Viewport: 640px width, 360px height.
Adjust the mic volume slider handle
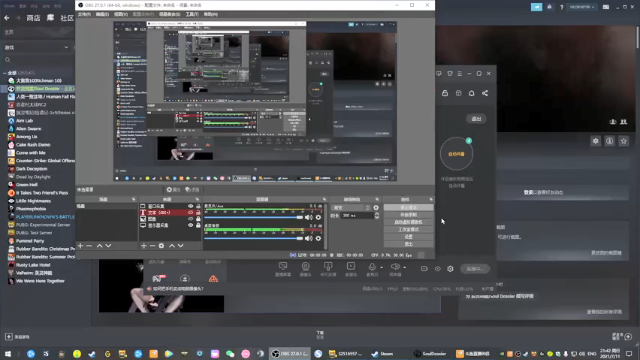(x=300, y=218)
